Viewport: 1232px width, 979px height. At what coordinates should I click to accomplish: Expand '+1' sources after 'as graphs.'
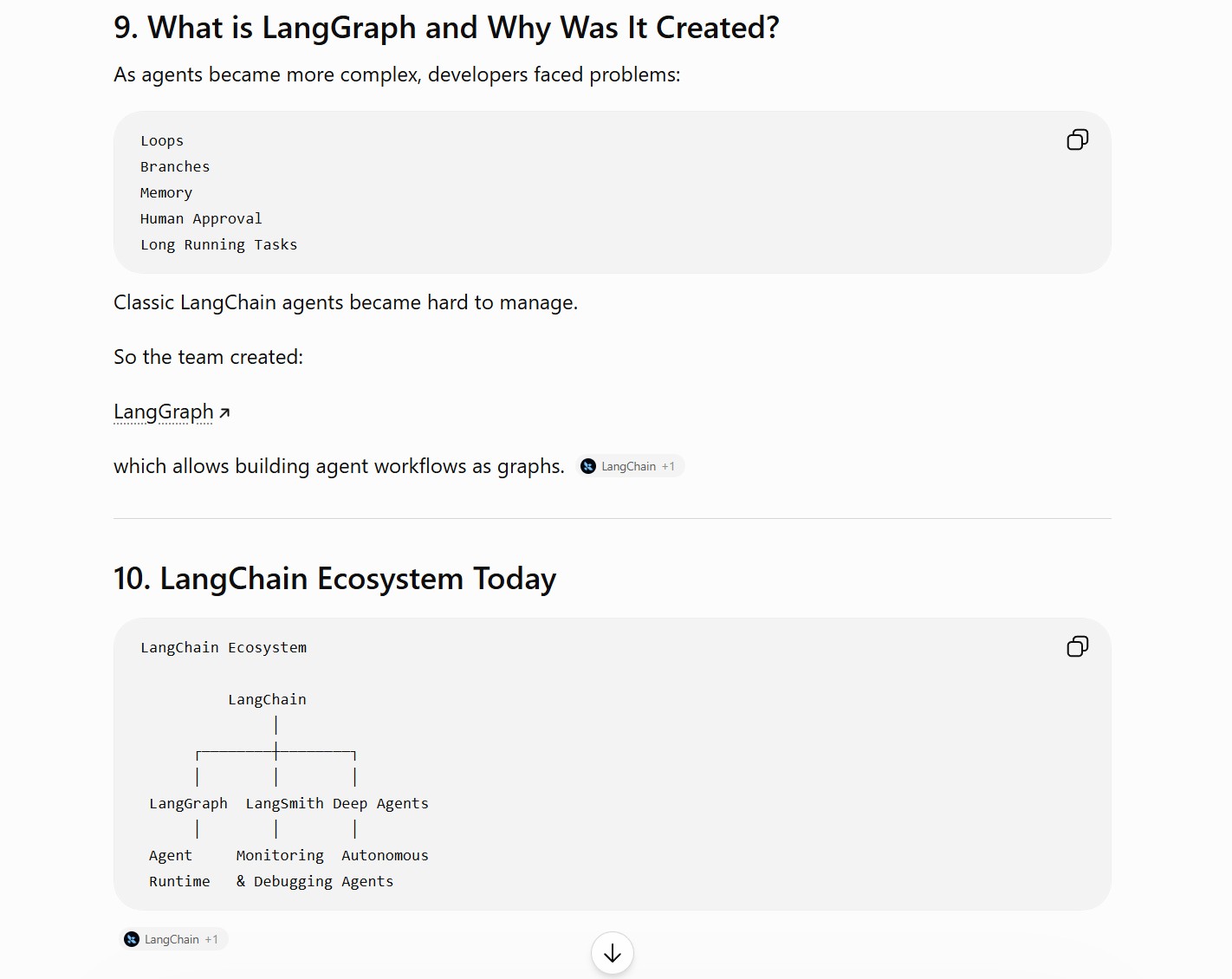(x=668, y=466)
